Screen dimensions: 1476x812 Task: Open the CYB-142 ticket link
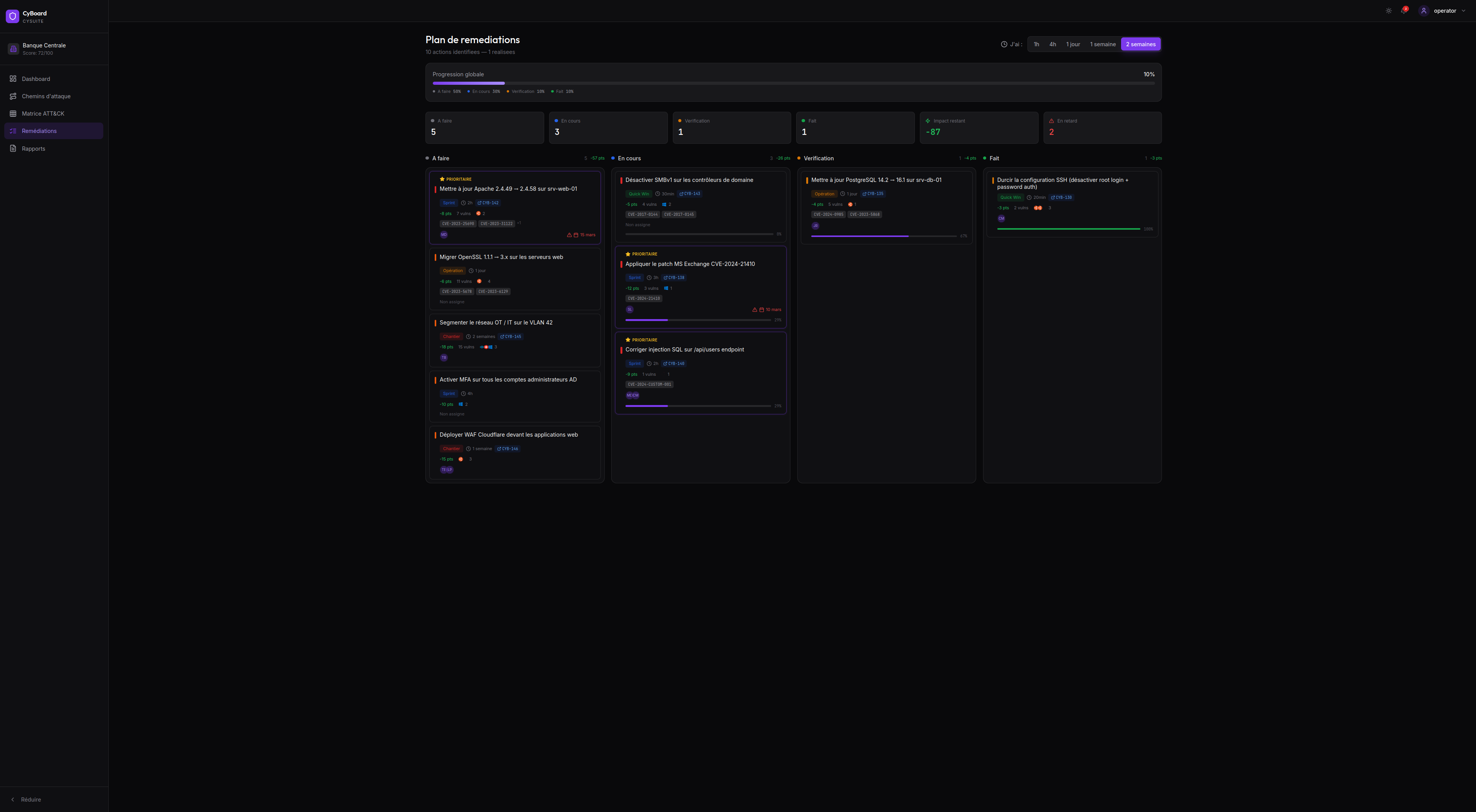coord(488,203)
